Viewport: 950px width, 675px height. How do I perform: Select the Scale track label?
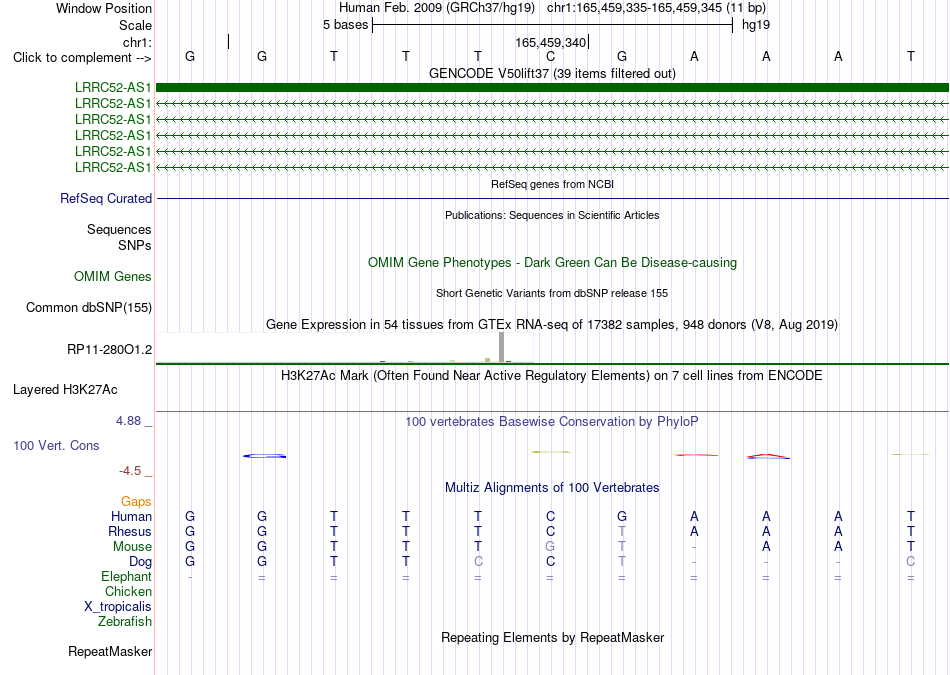135,25
